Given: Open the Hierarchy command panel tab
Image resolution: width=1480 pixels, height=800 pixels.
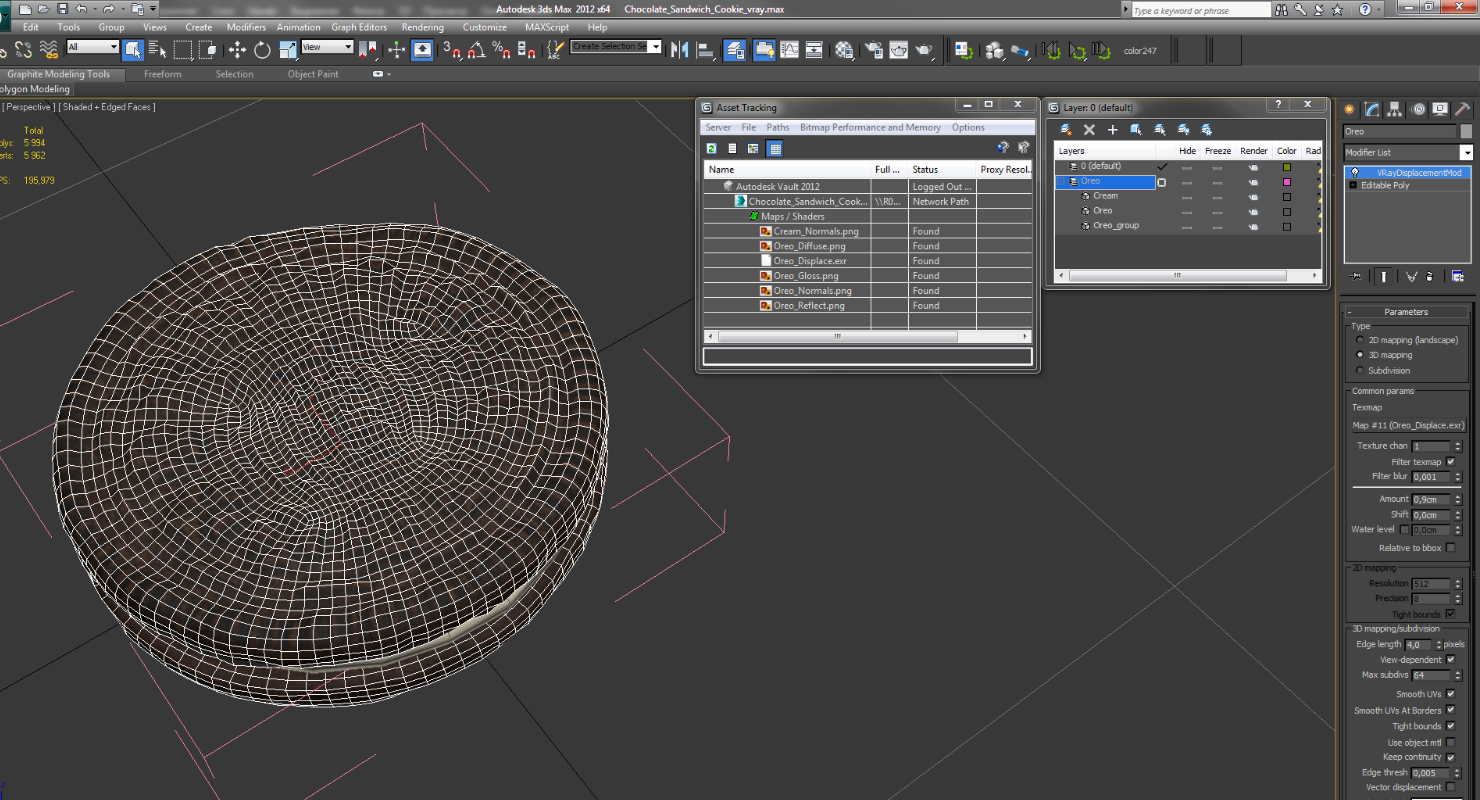Looking at the screenshot, I should [1395, 109].
